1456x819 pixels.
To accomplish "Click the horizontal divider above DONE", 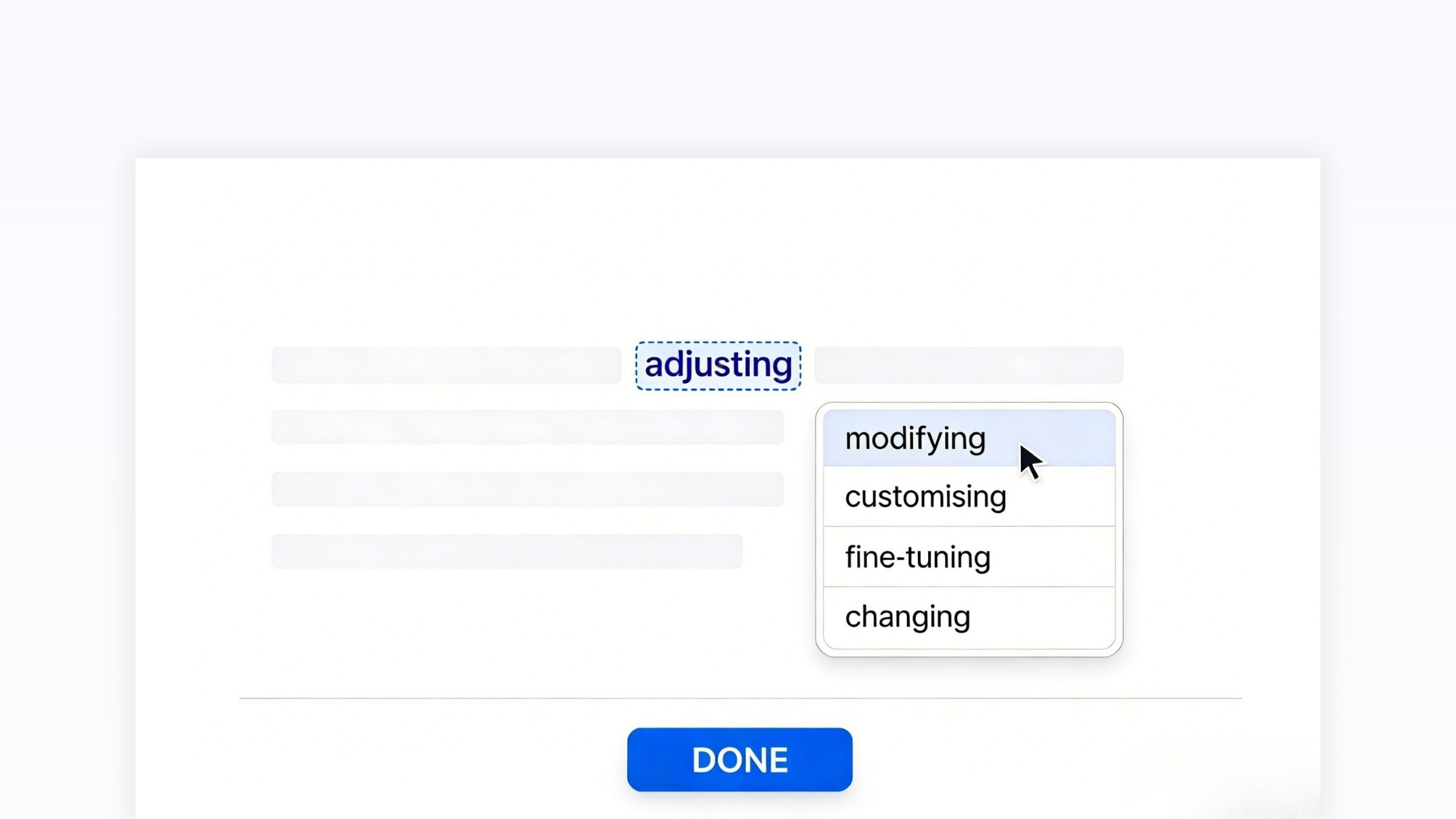I will coord(740,698).
